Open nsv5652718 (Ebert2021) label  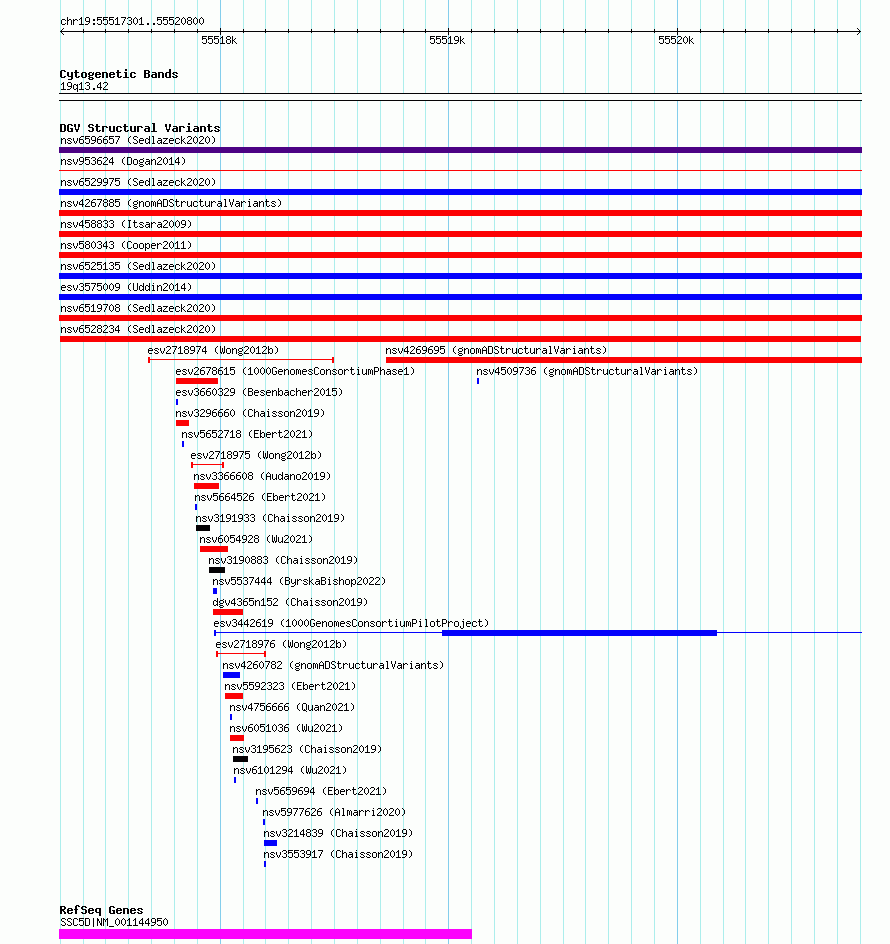247,435
